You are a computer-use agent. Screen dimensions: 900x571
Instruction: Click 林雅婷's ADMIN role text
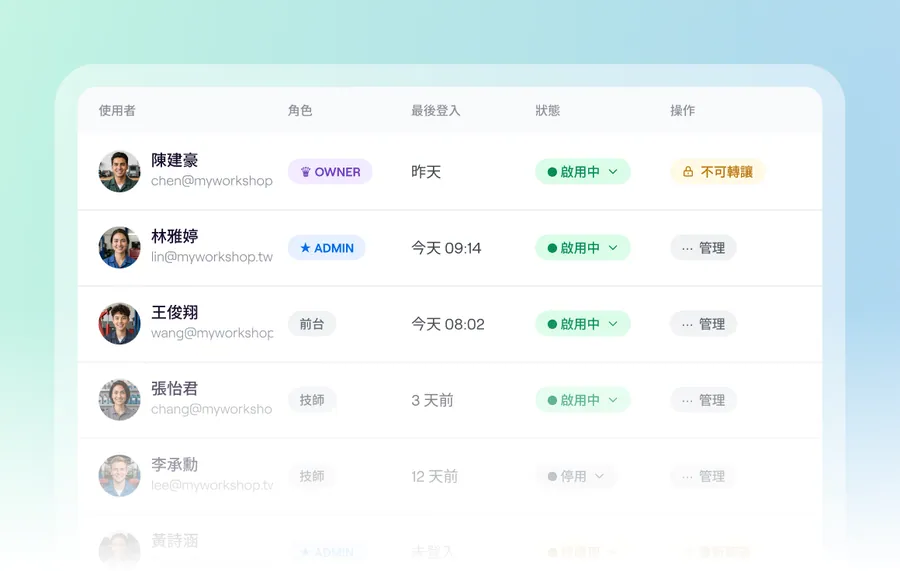[334, 248]
